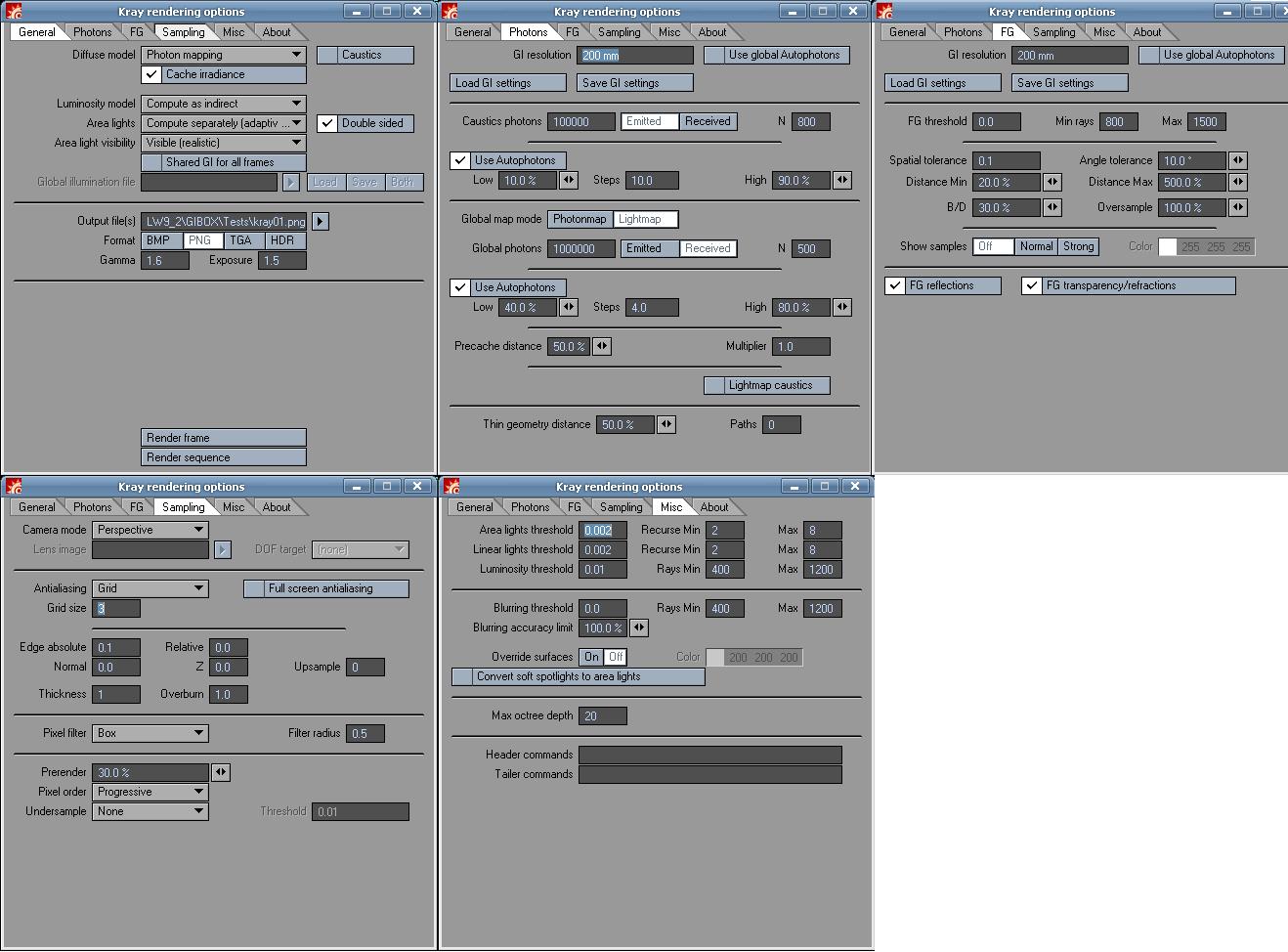Open the Camera mode Perspective dropdown
Viewport: 1288px width, 952px height.
pos(150,530)
